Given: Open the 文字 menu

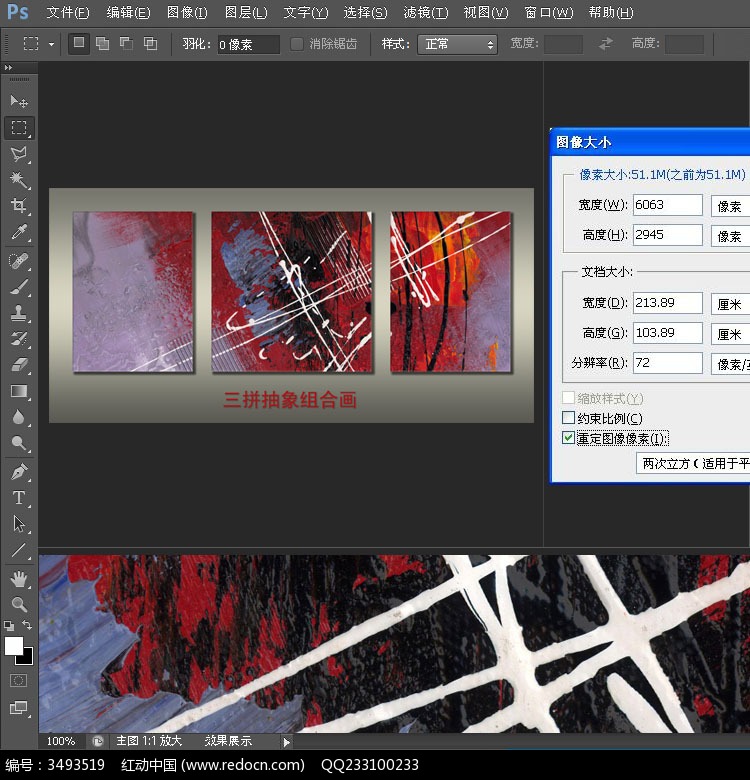Looking at the screenshot, I should click(x=305, y=12).
